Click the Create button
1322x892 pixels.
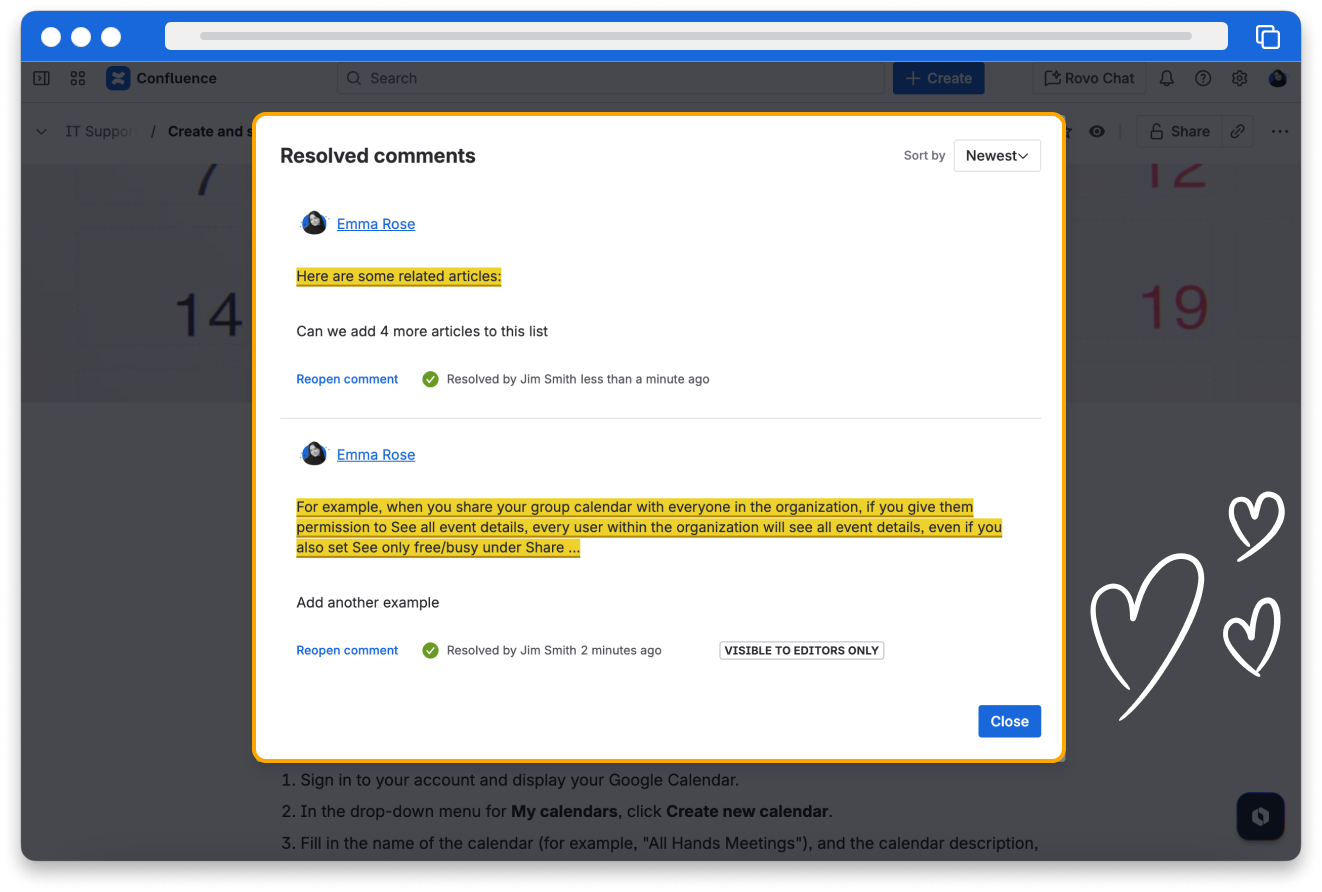click(938, 78)
